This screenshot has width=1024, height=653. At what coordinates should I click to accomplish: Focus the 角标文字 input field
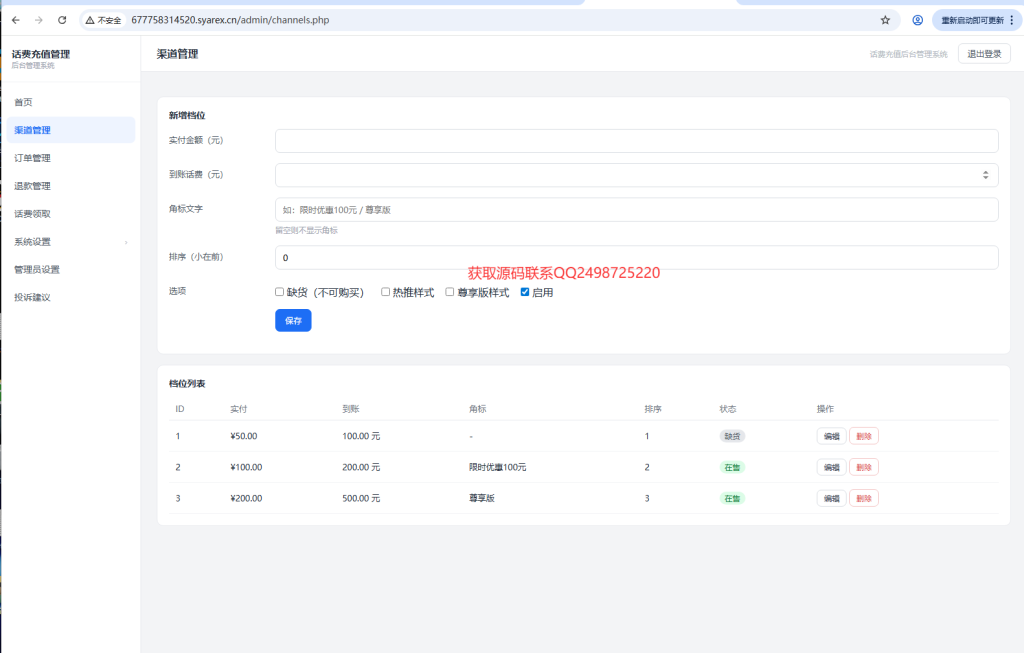click(x=636, y=210)
